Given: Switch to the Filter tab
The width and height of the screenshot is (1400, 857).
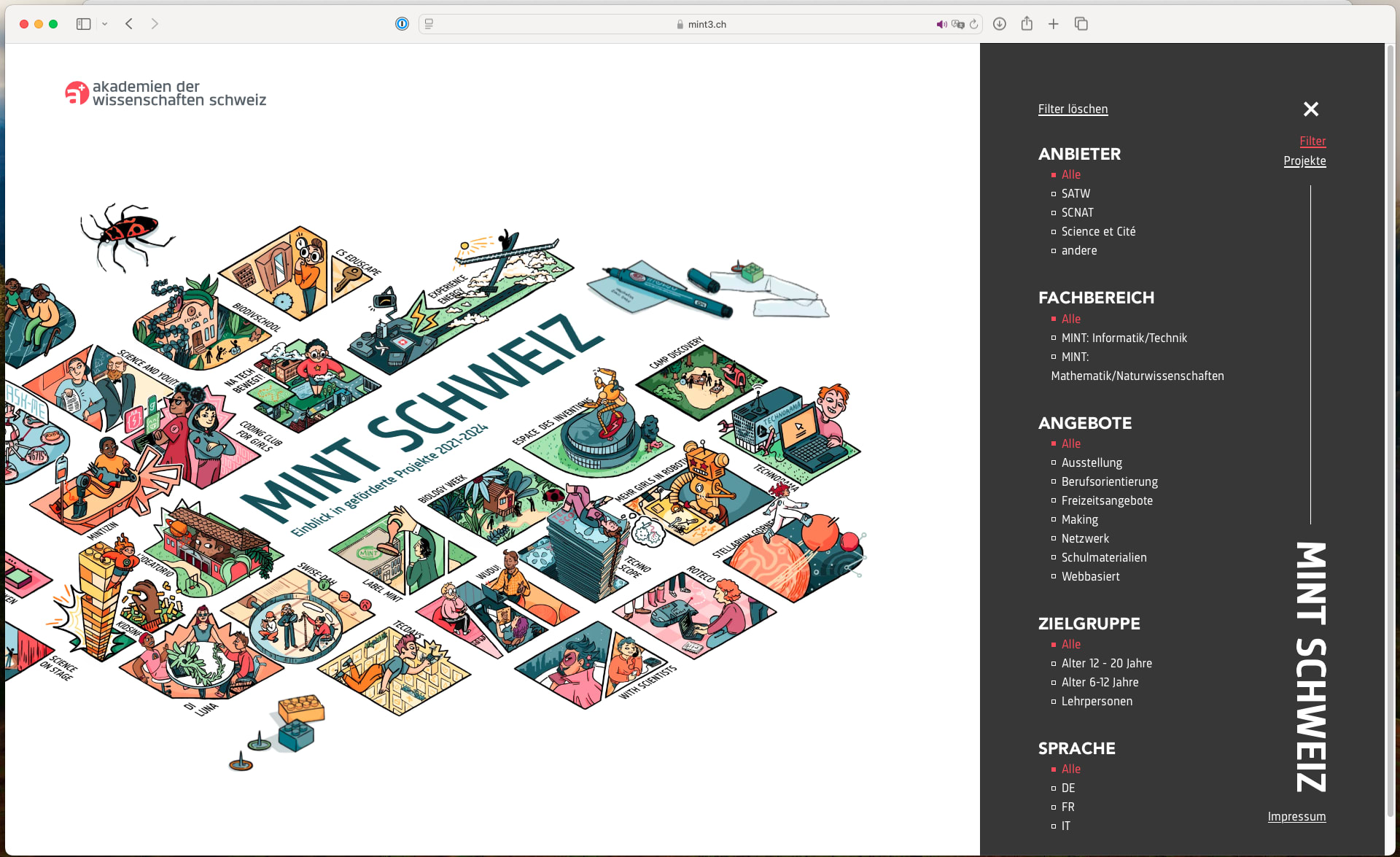Looking at the screenshot, I should pos(1312,141).
